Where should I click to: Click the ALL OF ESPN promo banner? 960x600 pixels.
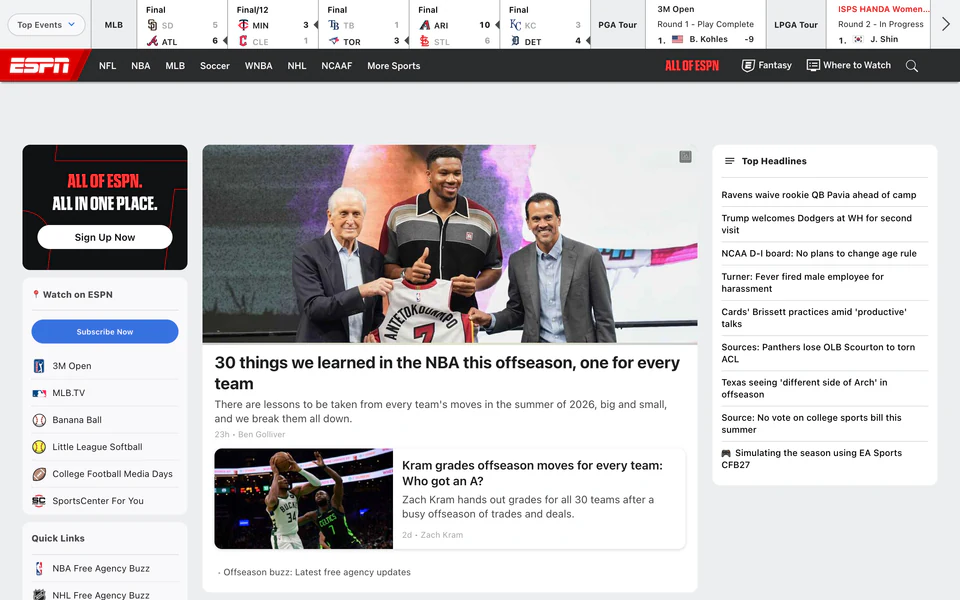(x=105, y=207)
